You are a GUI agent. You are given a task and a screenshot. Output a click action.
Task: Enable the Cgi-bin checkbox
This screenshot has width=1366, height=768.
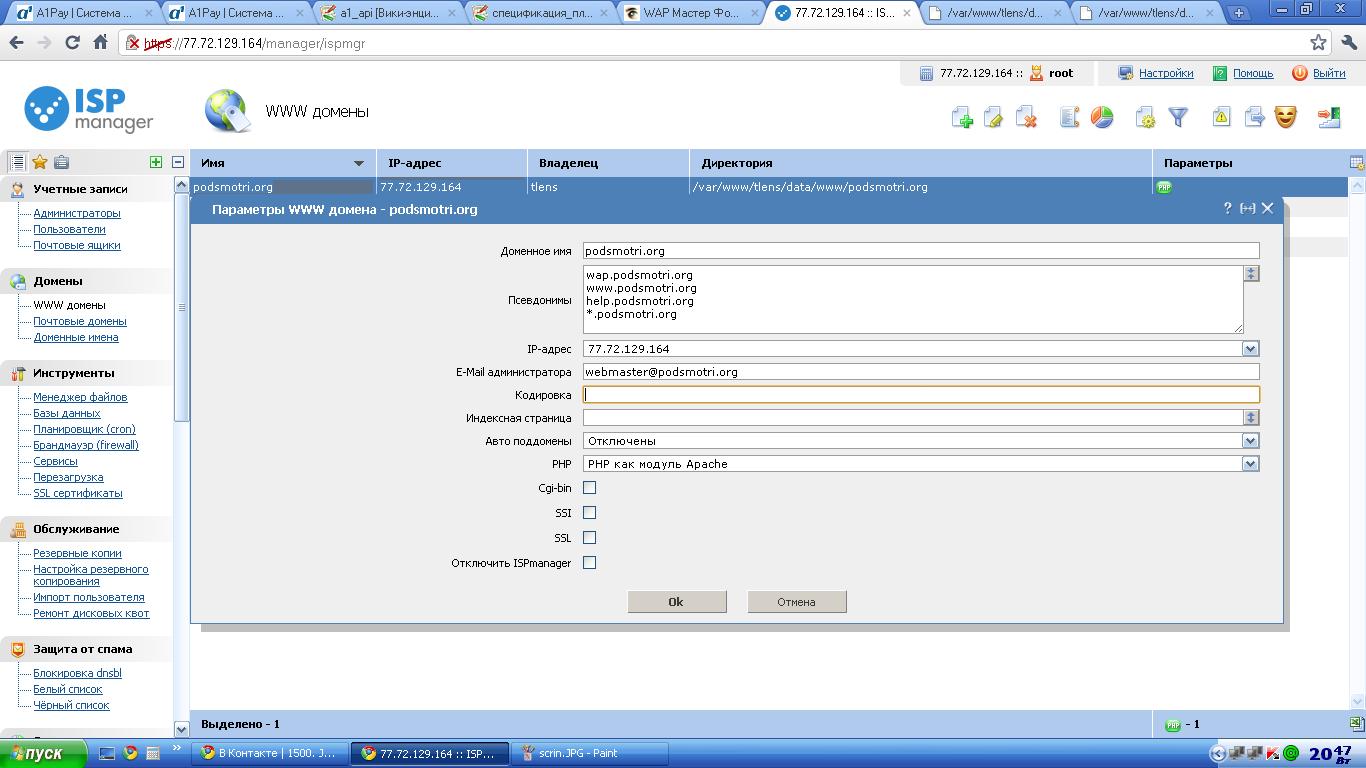[x=589, y=488]
